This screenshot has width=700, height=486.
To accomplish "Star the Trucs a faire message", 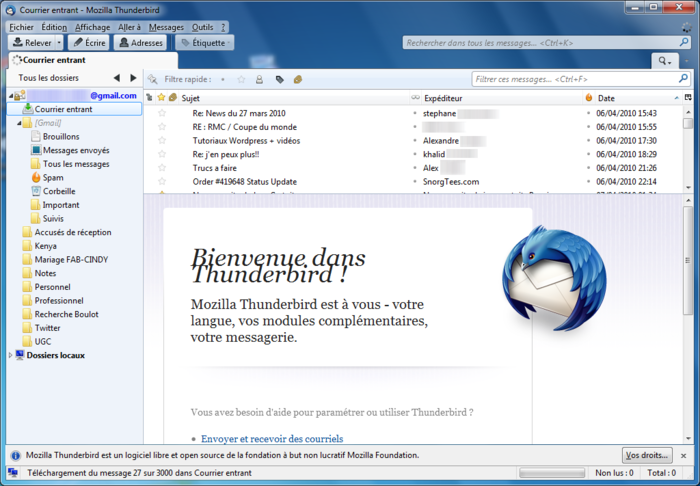I will tap(162, 168).
